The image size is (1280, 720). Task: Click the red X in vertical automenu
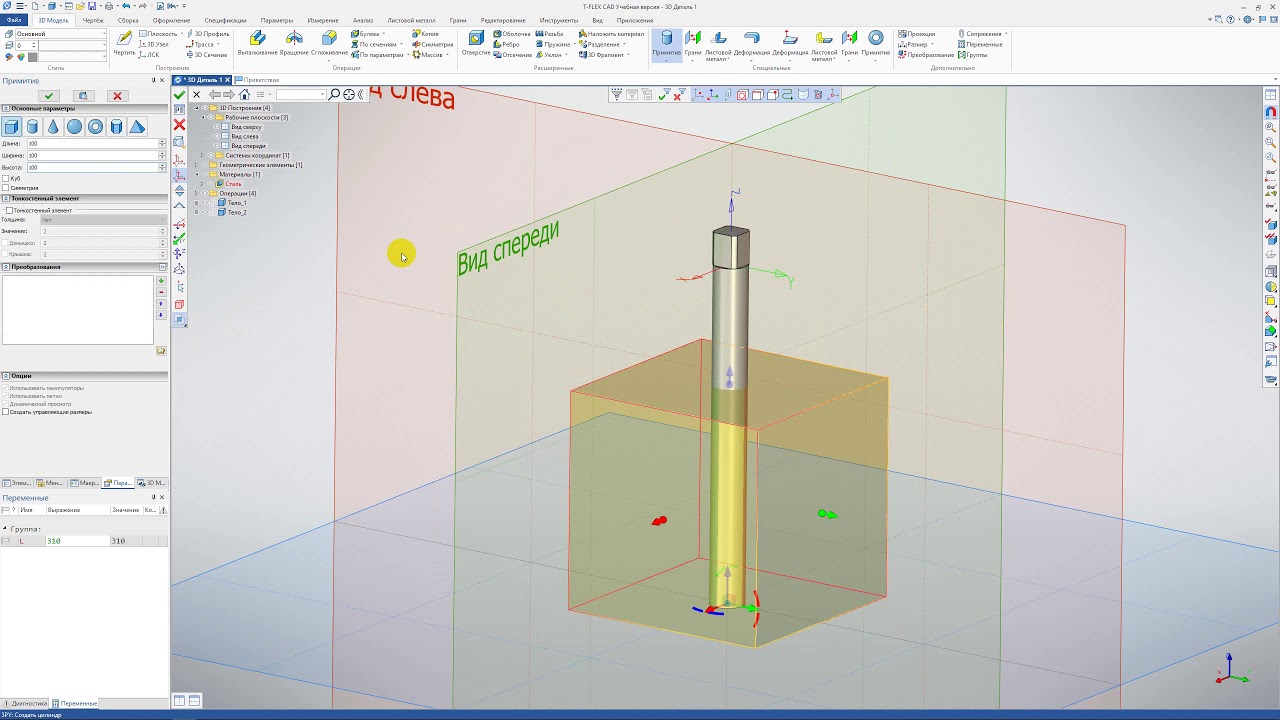click(179, 125)
